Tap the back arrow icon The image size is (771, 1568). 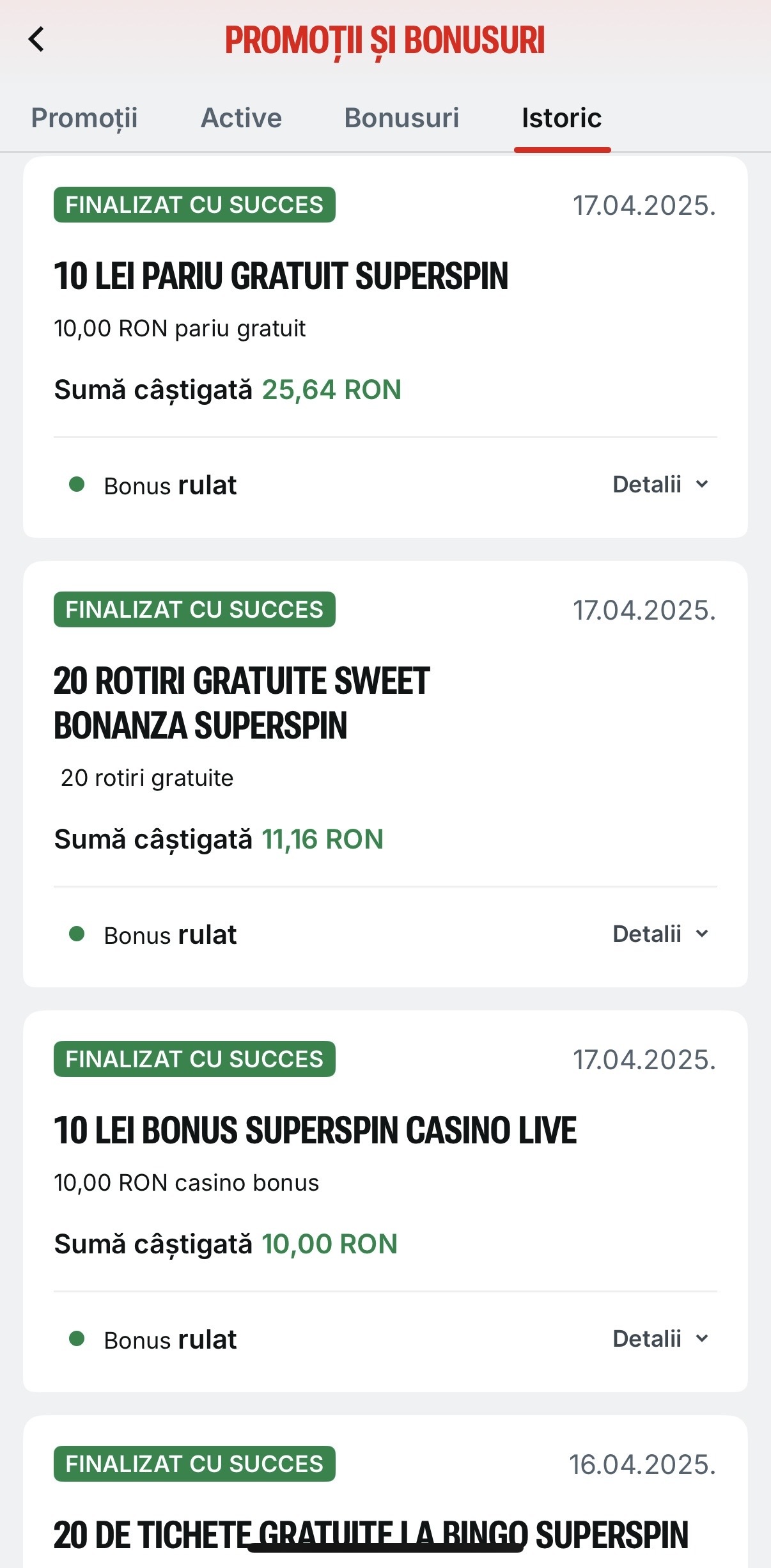[36, 40]
